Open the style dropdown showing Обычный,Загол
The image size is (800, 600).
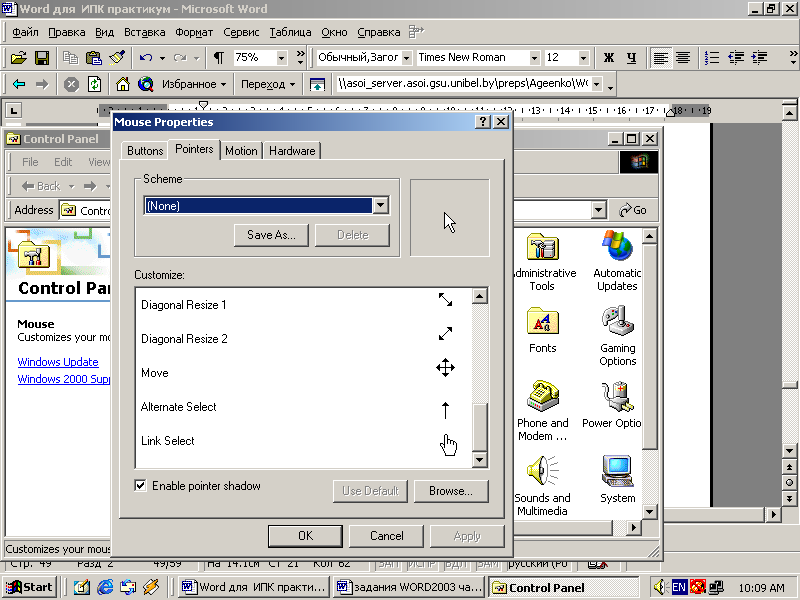[407, 58]
